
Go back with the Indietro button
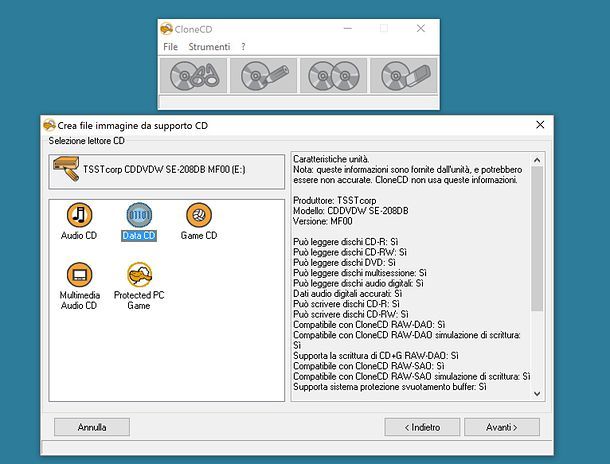tap(422, 427)
